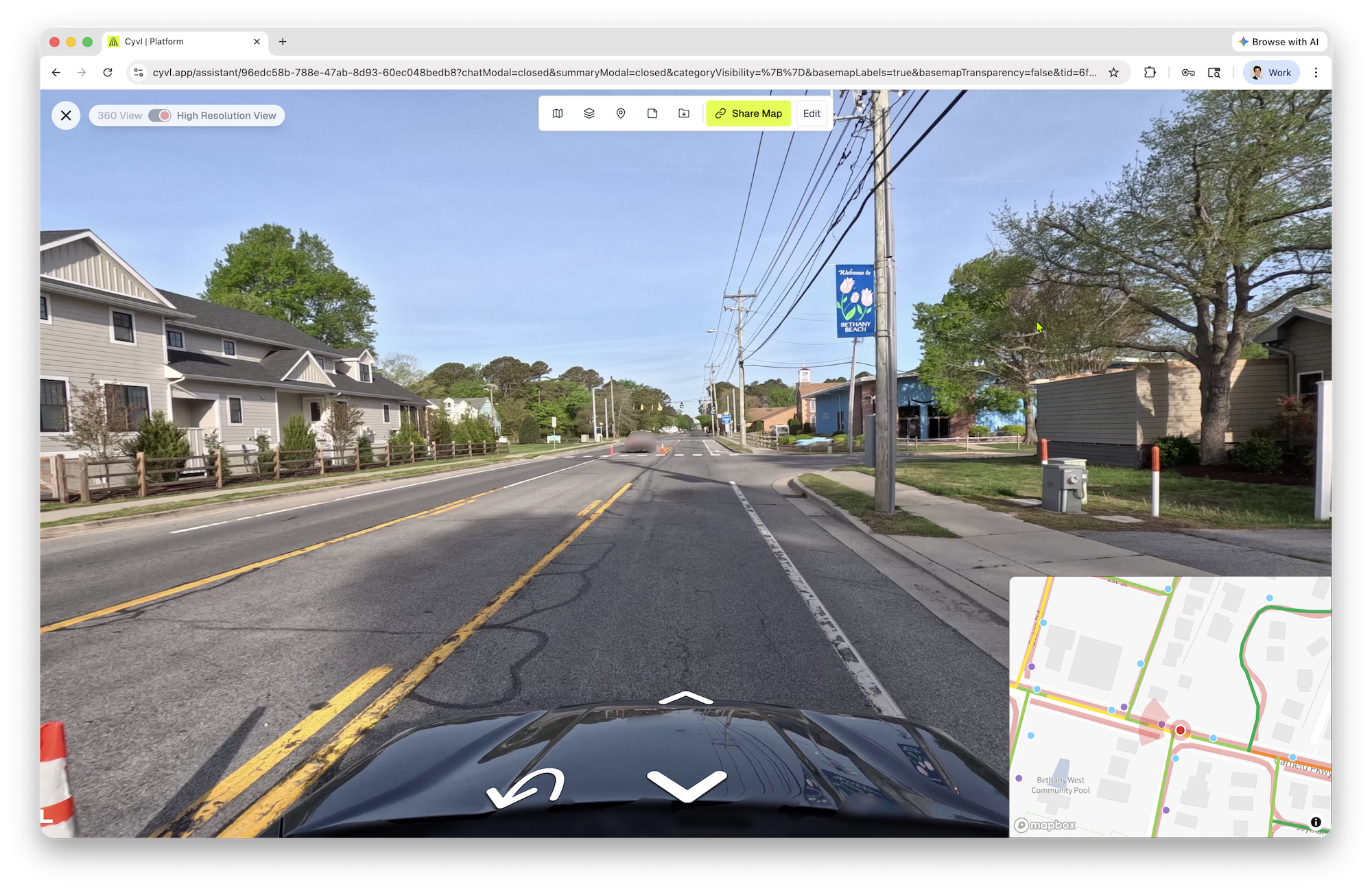Click the curved turn-around arrow
Viewport: 1372px width, 891px height.
526,789
